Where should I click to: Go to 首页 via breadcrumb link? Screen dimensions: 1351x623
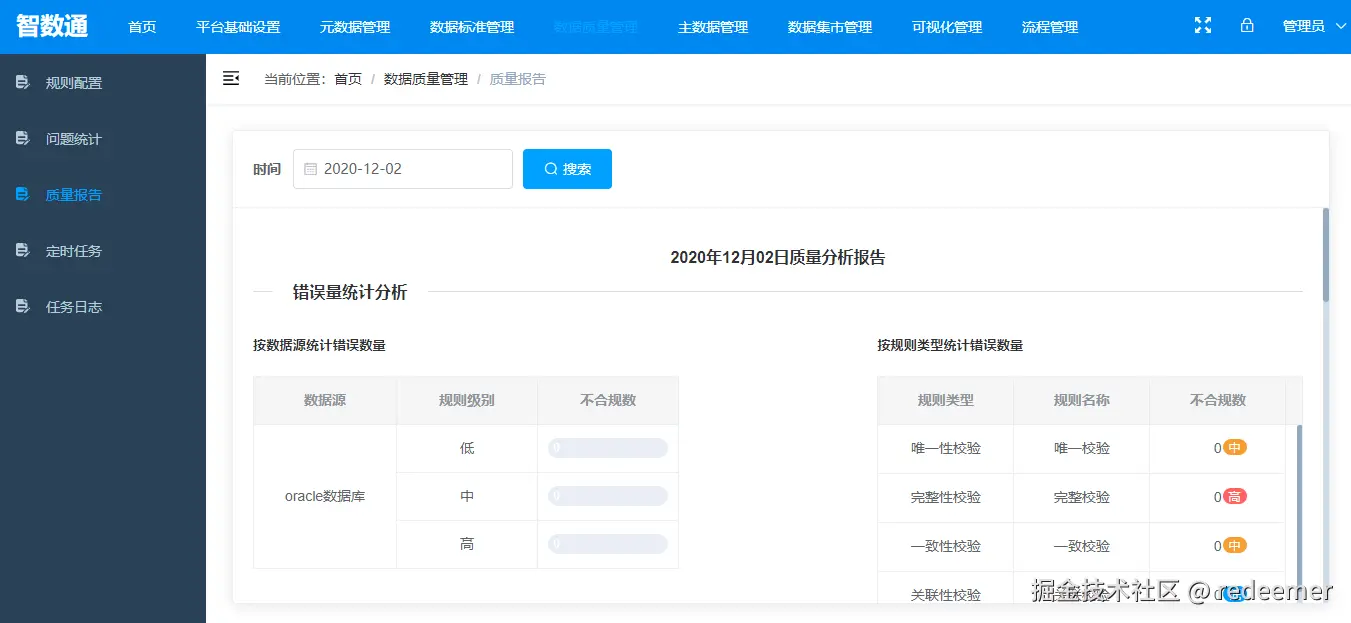coord(348,79)
